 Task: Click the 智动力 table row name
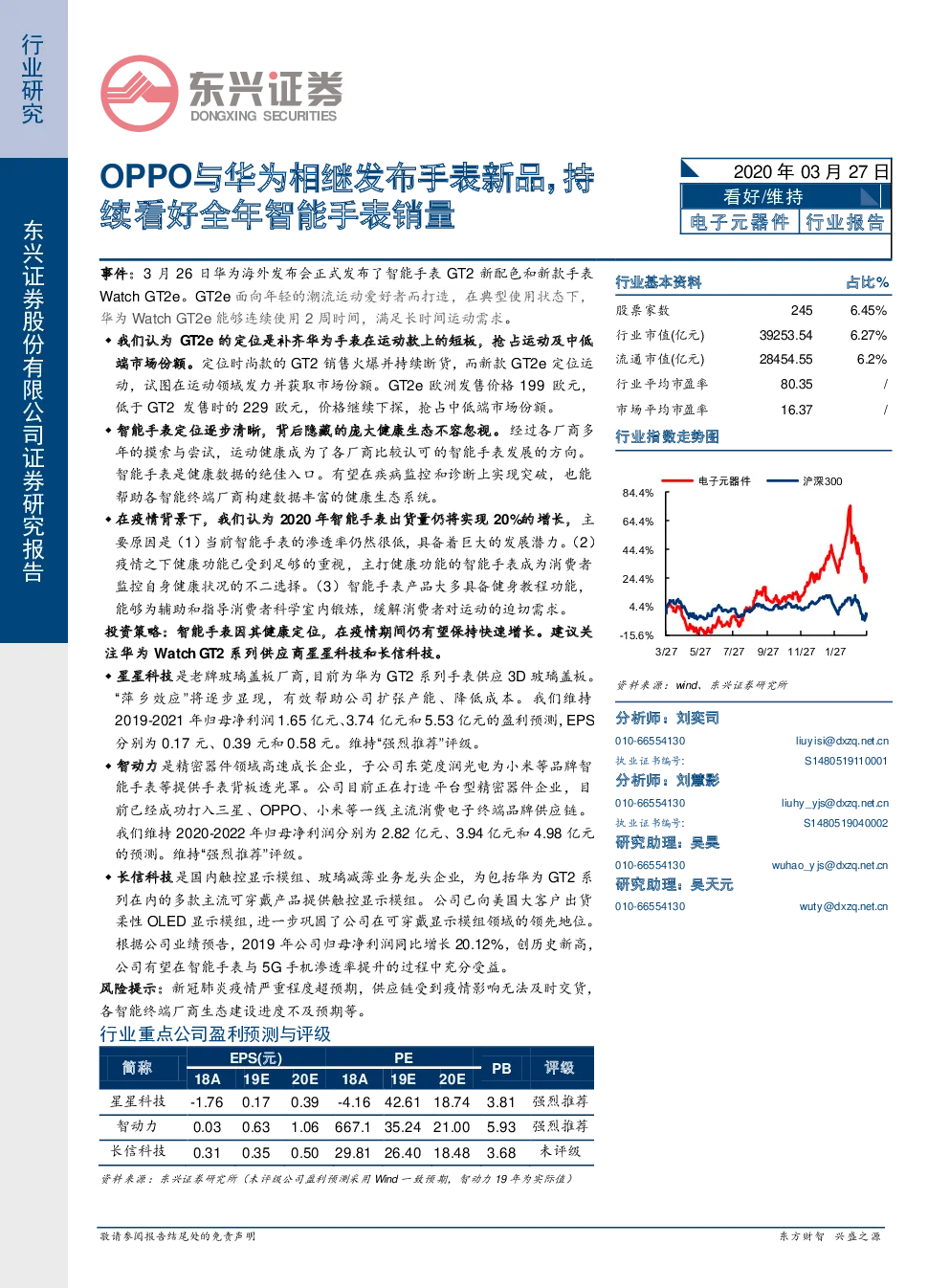pos(137,1126)
